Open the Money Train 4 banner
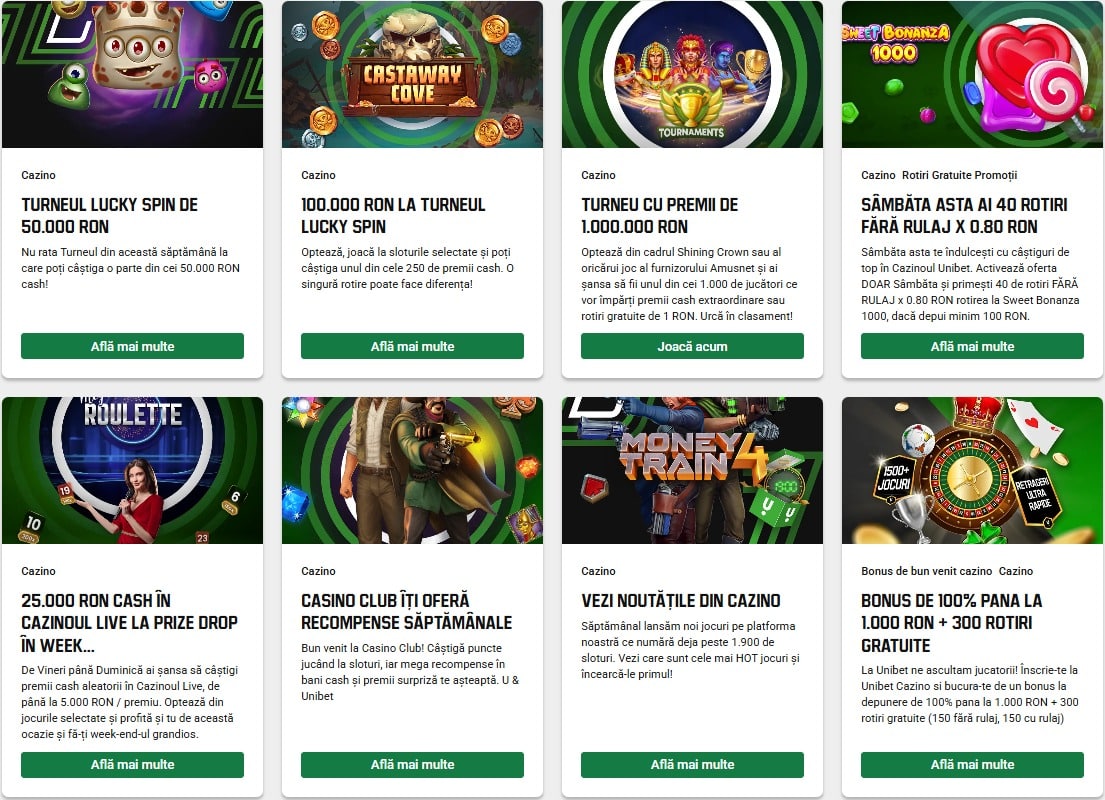This screenshot has width=1105, height=800. (692, 470)
